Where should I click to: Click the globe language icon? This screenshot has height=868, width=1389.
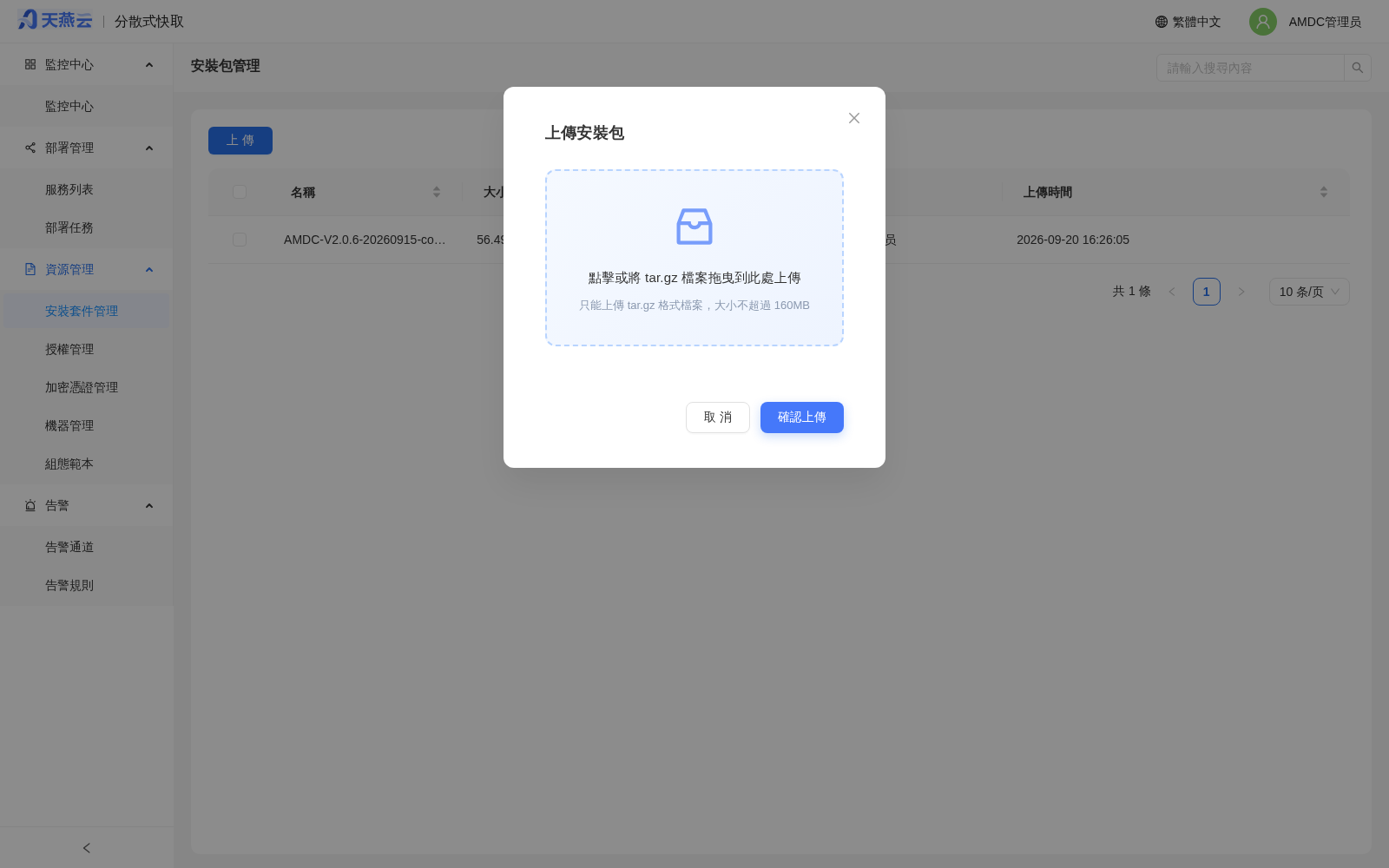(1162, 22)
